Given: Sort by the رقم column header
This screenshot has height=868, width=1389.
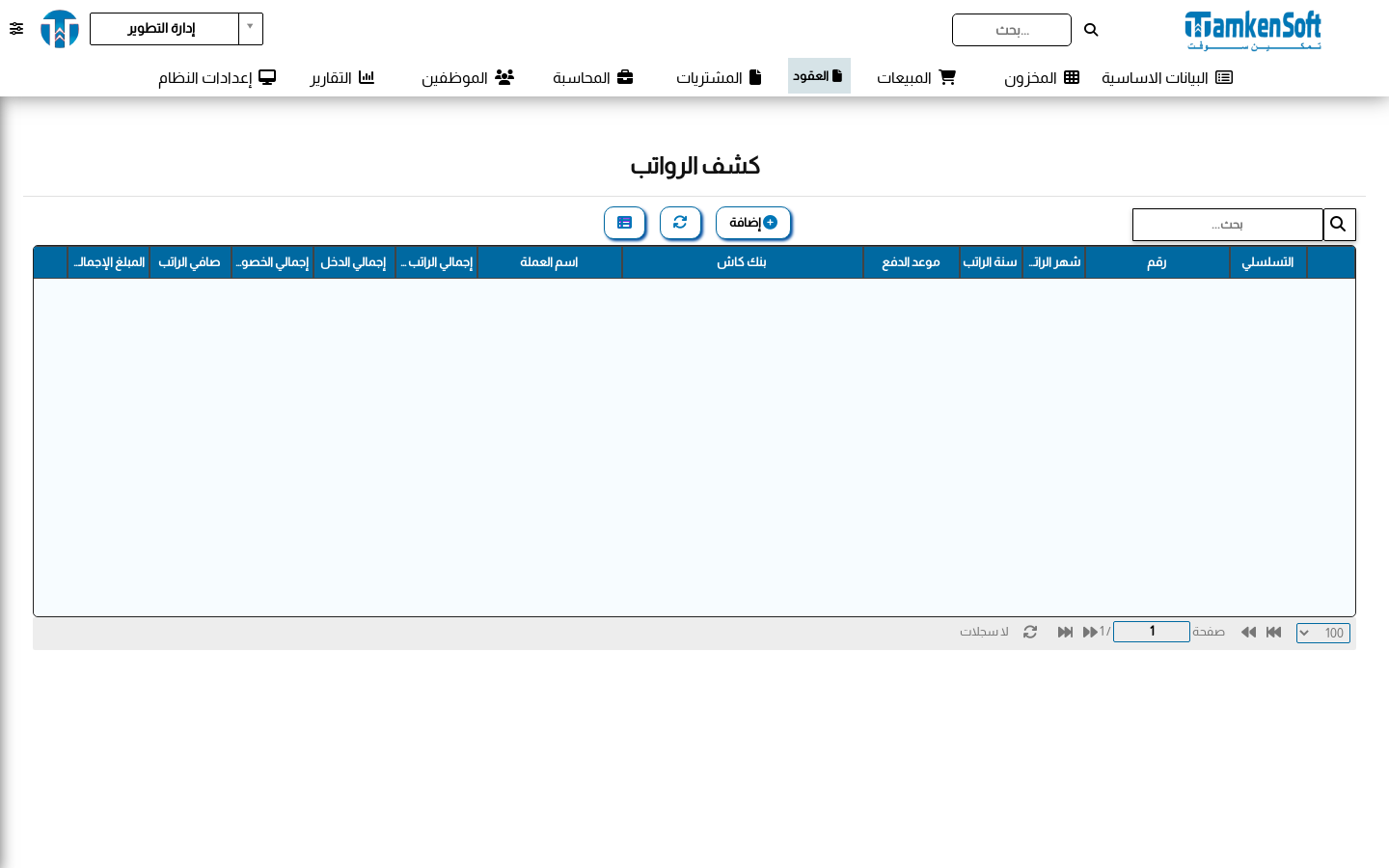Looking at the screenshot, I should point(1157,262).
